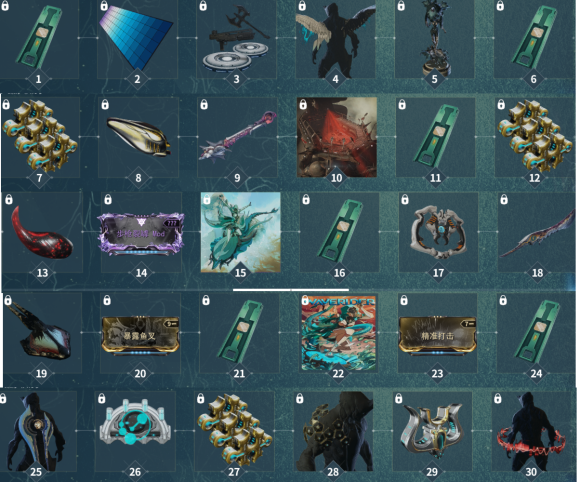Open the Waverider comic cover in slot 22

tap(339, 333)
